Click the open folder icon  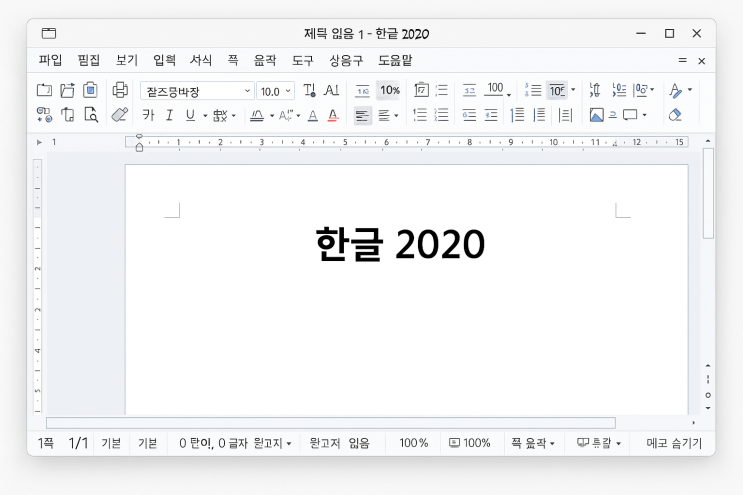(67, 90)
